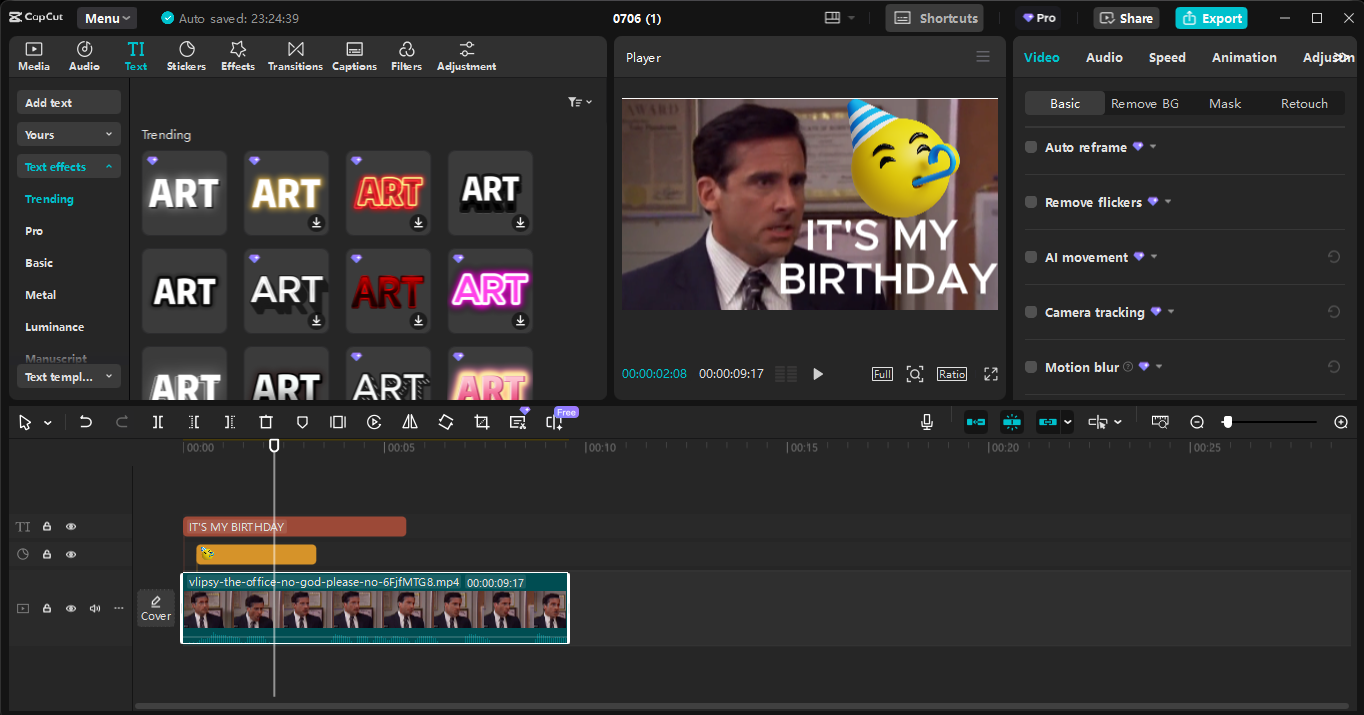Open the Text templates dropdown
The height and width of the screenshot is (715, 1364).
68,376
